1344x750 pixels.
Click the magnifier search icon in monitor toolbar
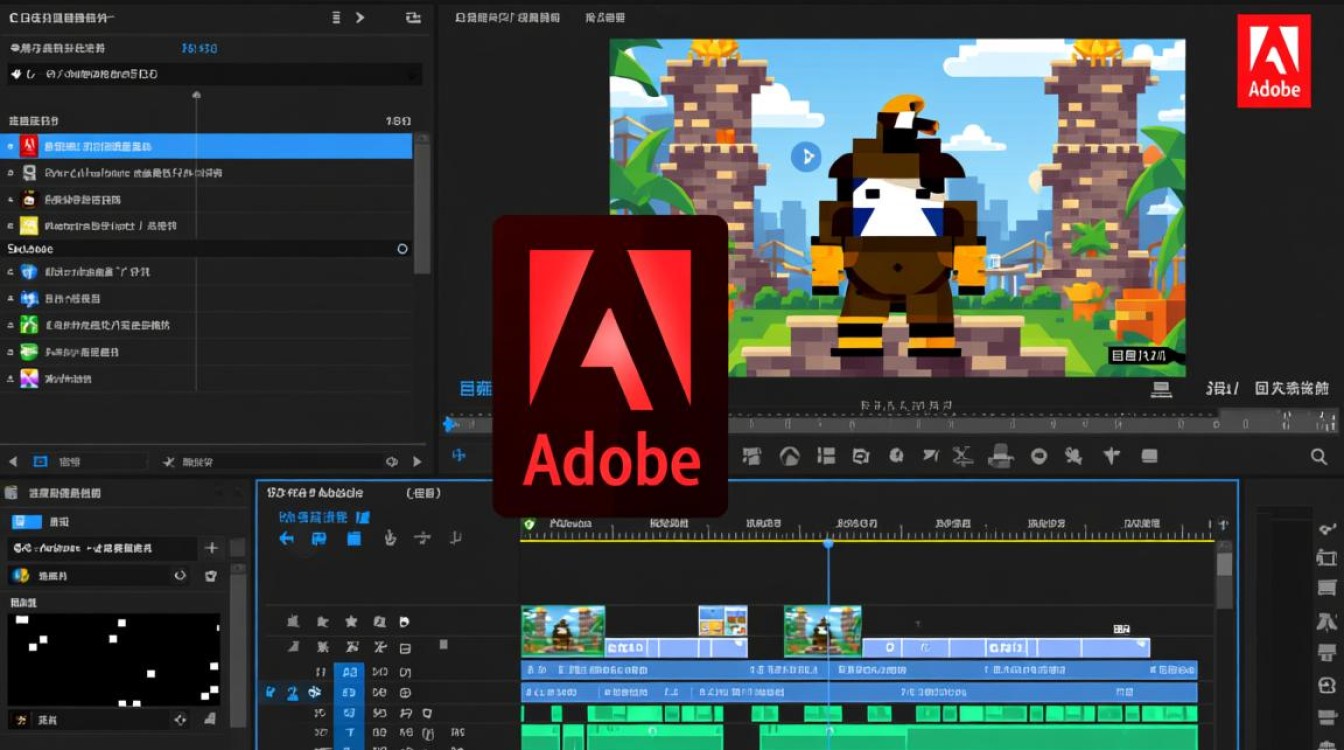(x=1319, y=457)
